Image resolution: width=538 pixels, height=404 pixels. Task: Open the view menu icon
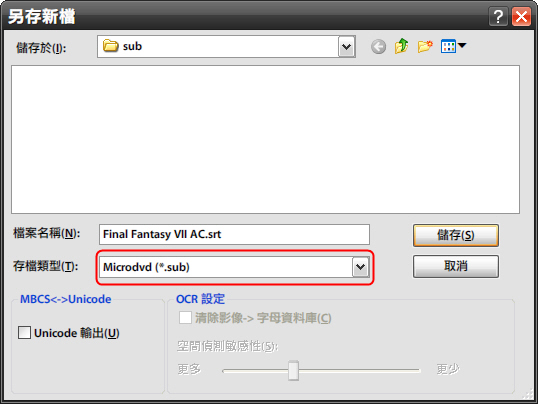click(x=448, y=46)
